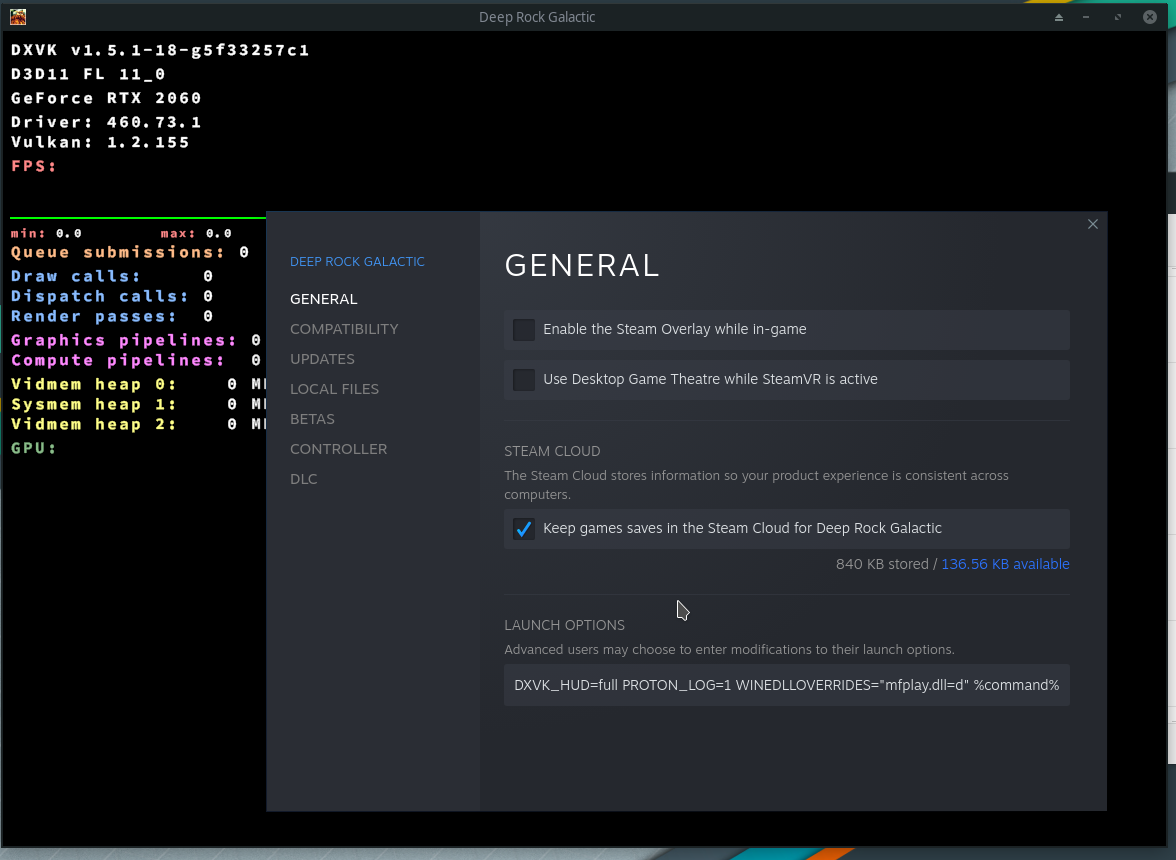Click the Dispatch calls HUD line
Image resolution: width=1176 pixels, height=860 pixels.
[112, 297]
